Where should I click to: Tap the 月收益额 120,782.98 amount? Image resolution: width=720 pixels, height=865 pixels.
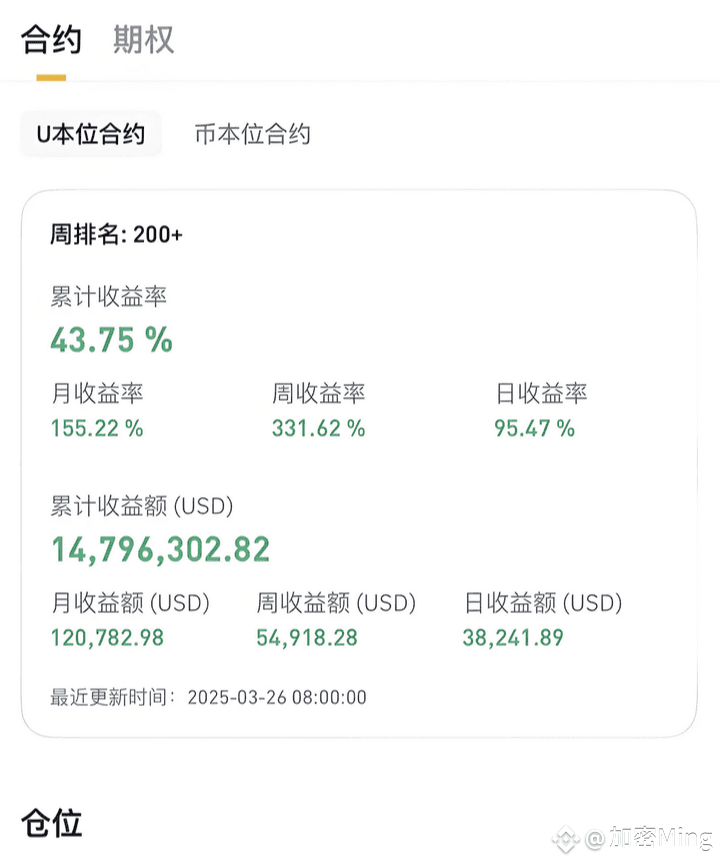coord(108,638)
